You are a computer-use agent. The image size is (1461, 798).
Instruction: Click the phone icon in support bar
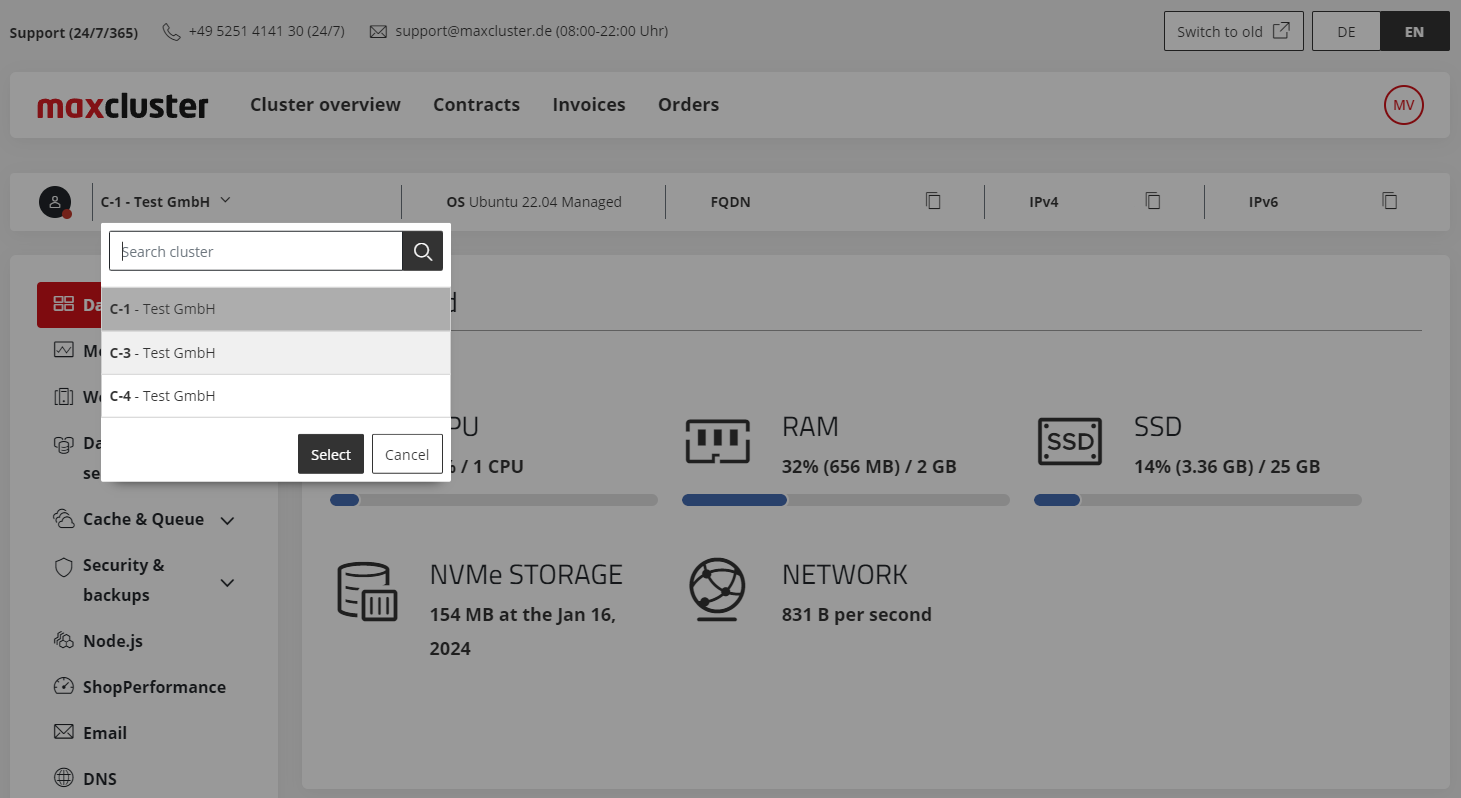[x=171, y=31]
